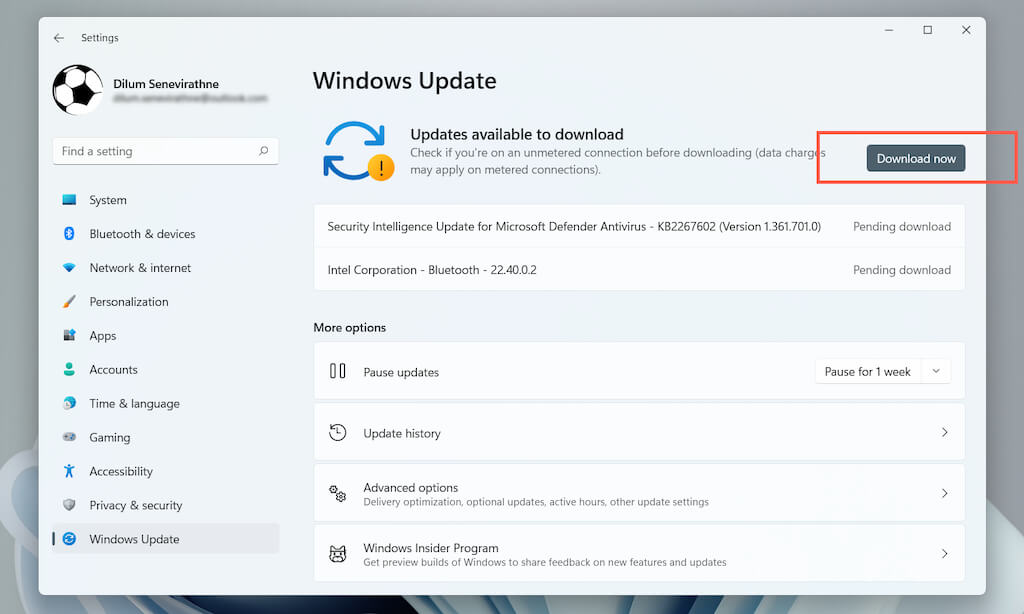Click the Time & language globe icon

tap(69, 403)
